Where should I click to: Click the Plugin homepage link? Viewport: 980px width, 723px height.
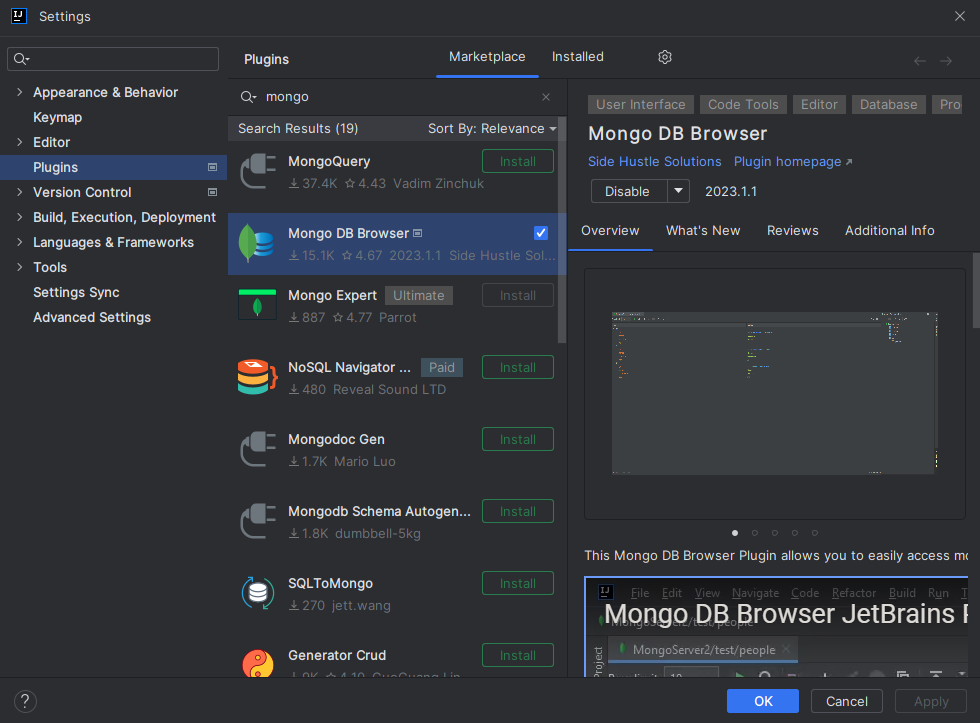786,161
